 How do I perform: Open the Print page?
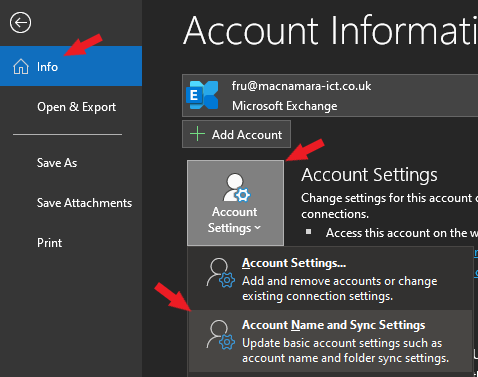[49, 243]
